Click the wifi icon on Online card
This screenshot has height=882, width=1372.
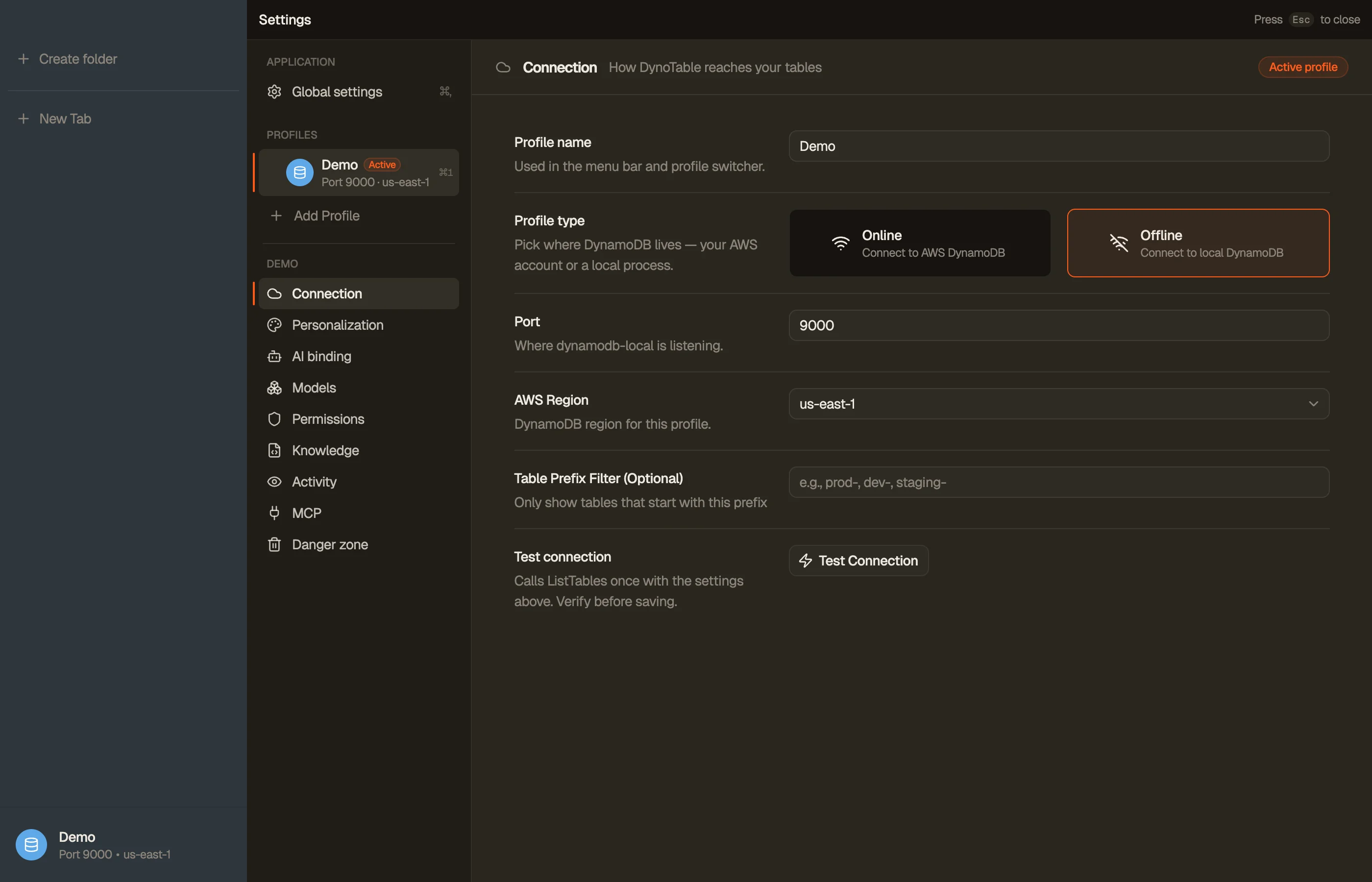pos(841,244)
